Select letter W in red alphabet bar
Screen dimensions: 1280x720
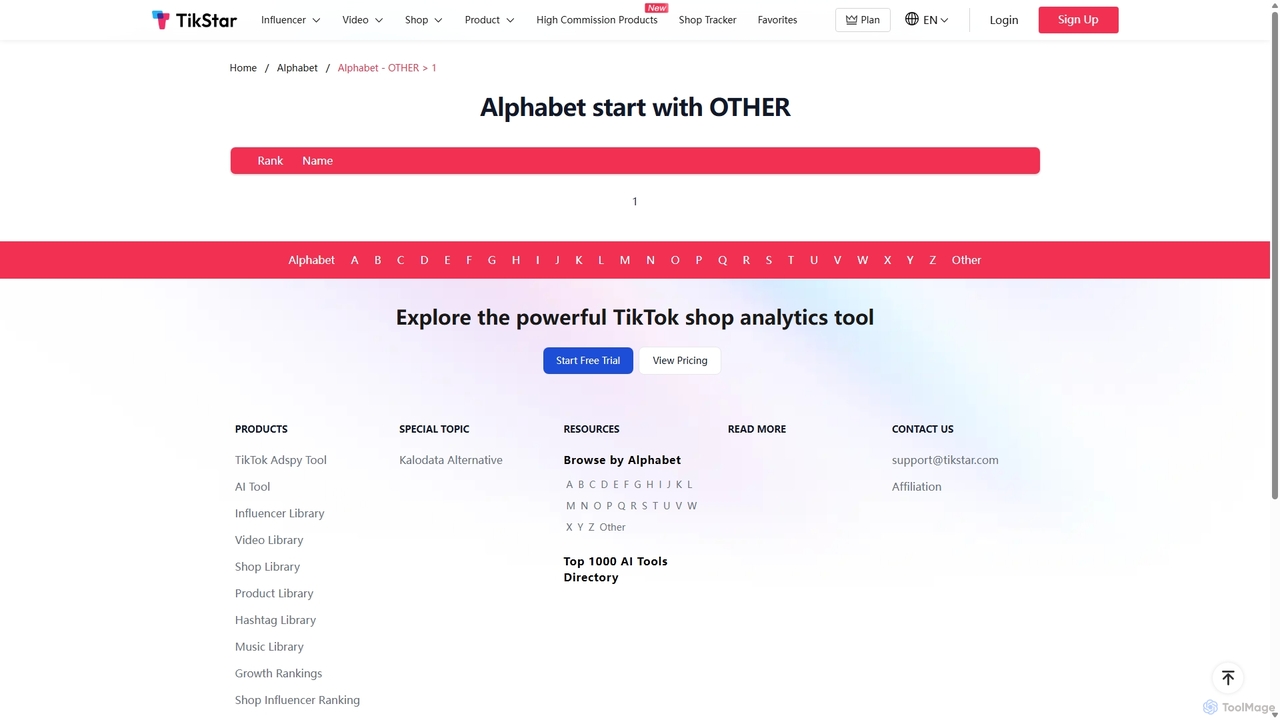click(862, 260)
